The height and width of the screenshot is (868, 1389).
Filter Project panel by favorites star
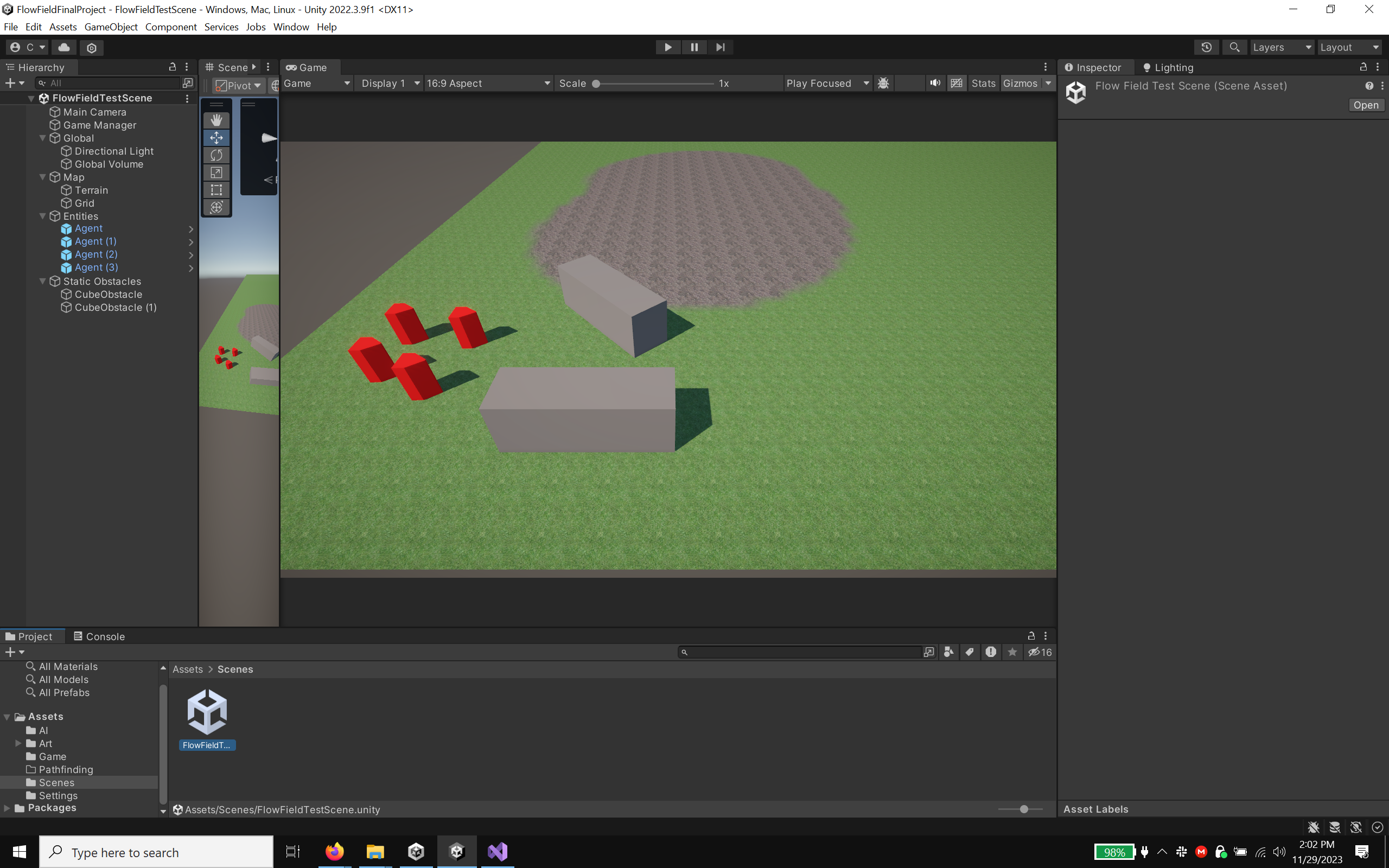point(1012,652)
